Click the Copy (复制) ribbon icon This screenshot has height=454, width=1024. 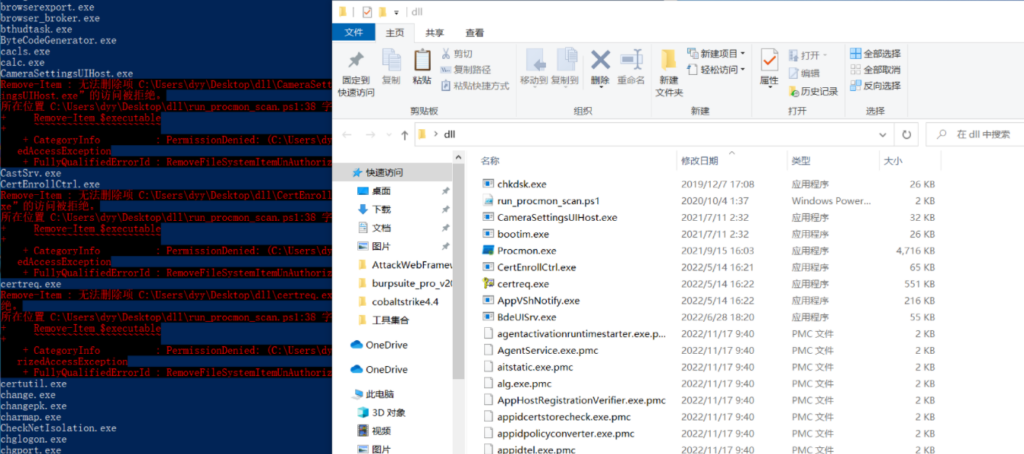tap(391, 60)
